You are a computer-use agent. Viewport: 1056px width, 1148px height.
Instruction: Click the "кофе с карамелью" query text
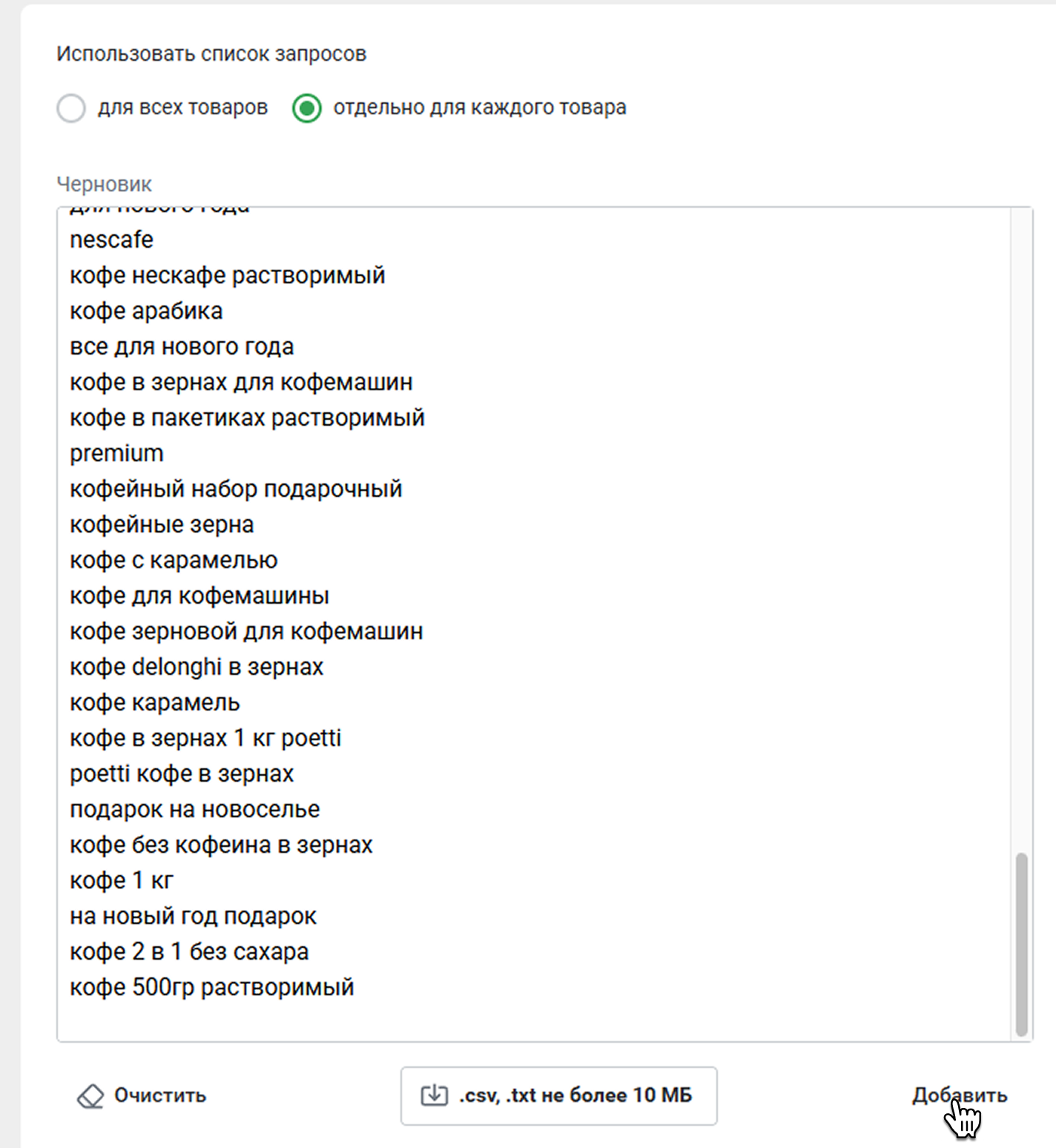point(174,560)
